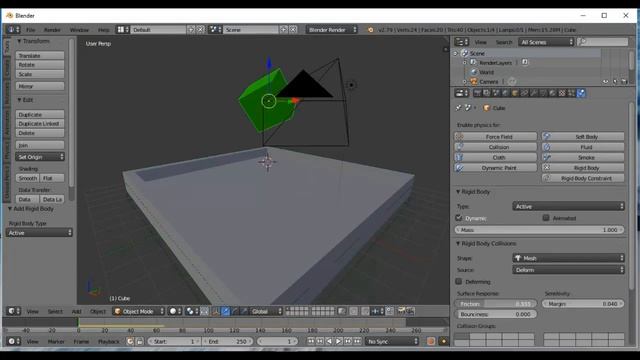Jump to the end frame

tap(358, 341)
